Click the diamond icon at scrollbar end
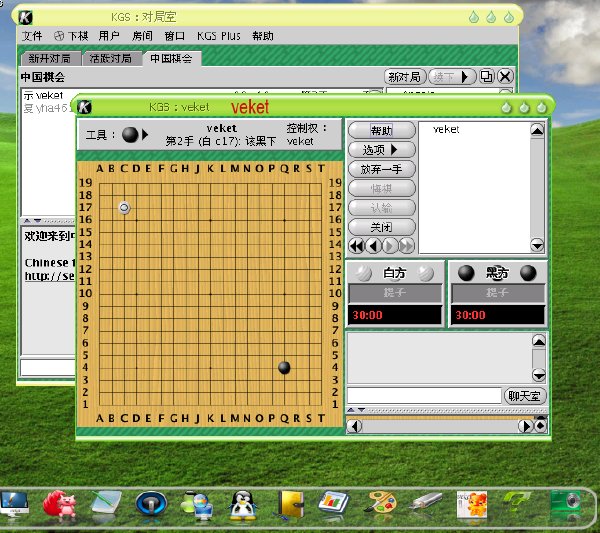Image resolution: width=600 pixels, height=533 pixels. coord(541,425)
